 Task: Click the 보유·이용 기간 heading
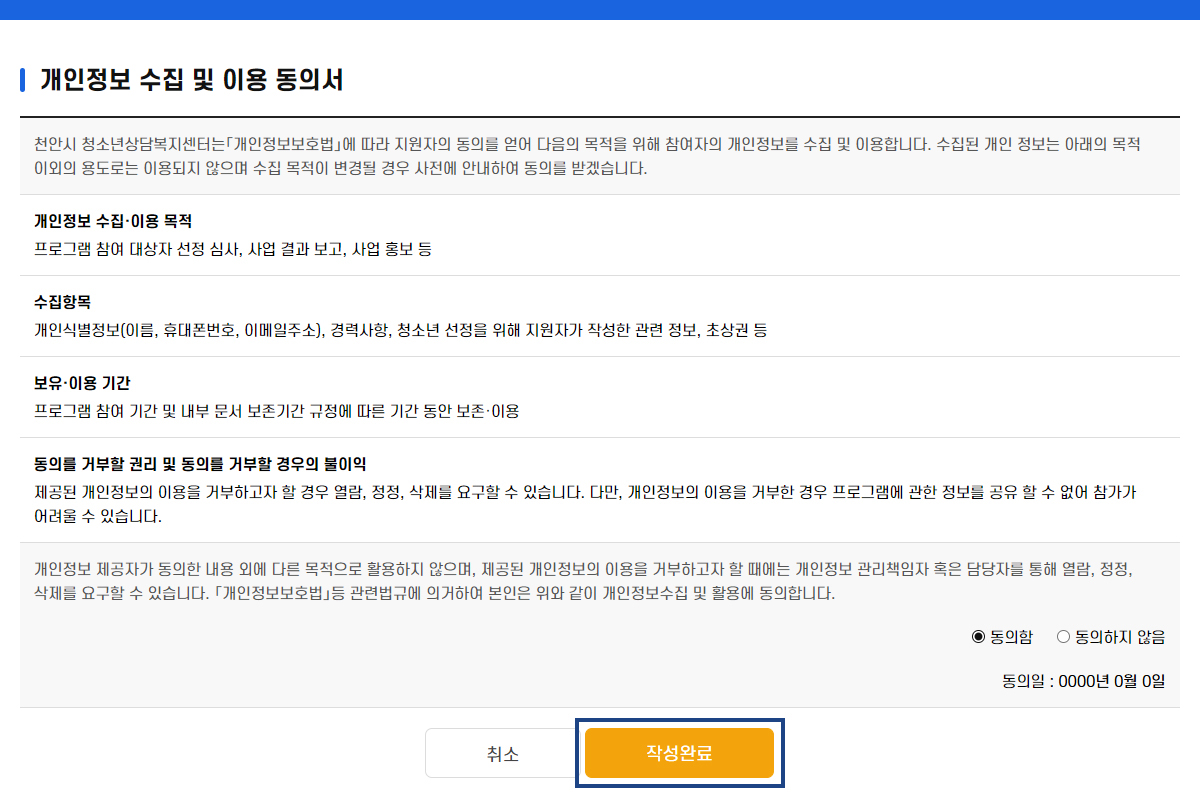tap(82, 383)
